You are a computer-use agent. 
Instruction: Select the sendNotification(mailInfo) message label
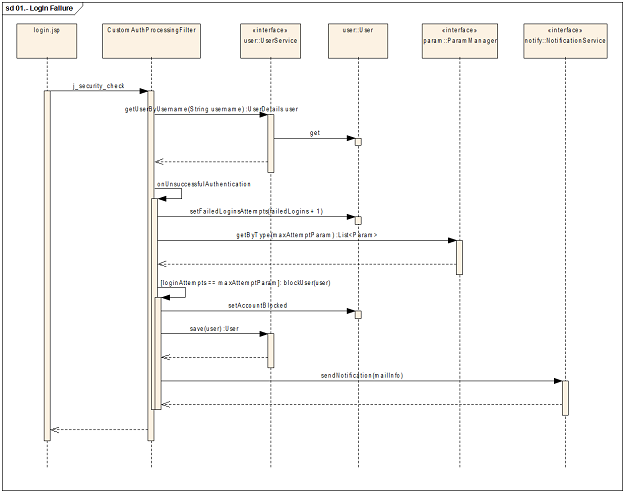(362, 375)
